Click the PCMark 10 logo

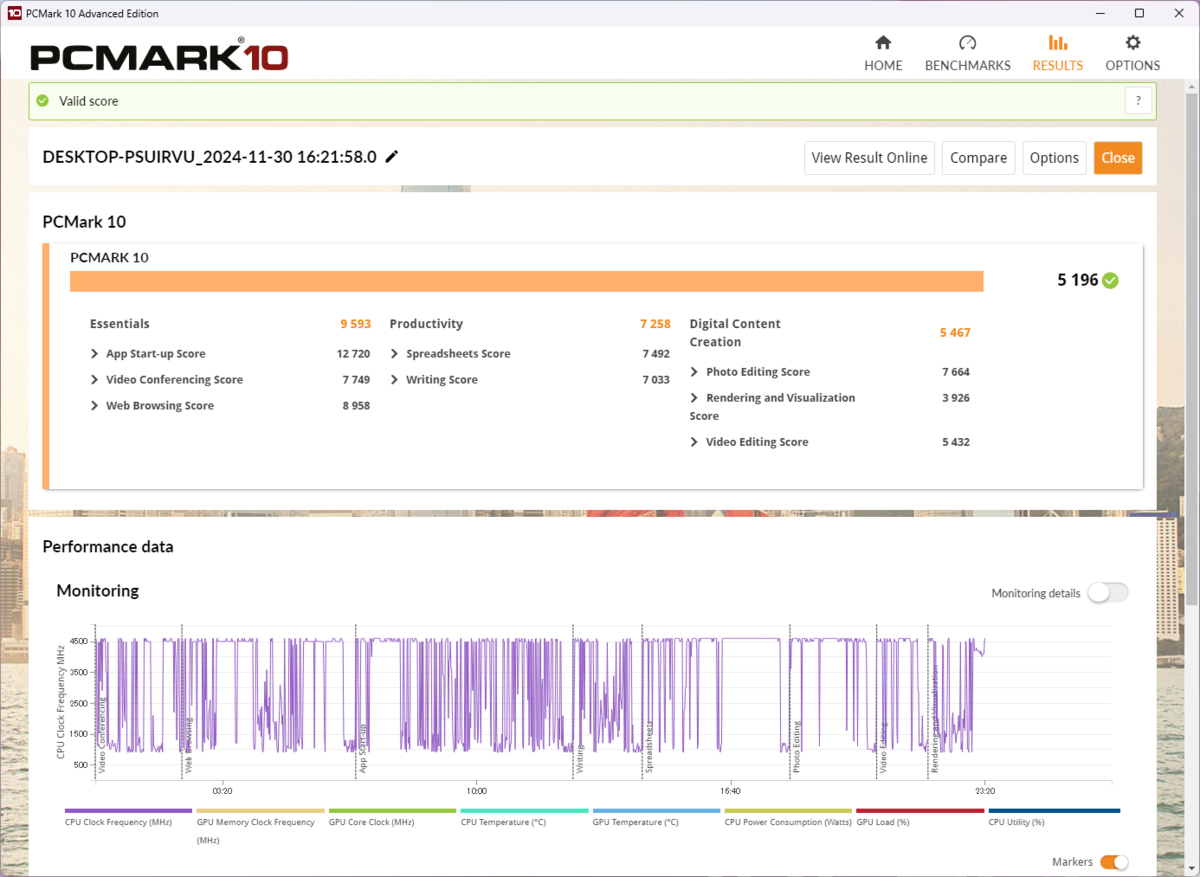click(x=159, y=55)
